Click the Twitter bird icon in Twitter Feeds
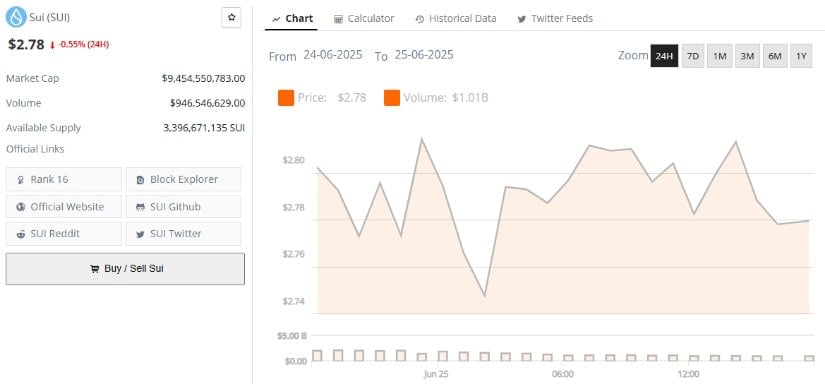Viewport: 825px width, 384px height. 521,19
